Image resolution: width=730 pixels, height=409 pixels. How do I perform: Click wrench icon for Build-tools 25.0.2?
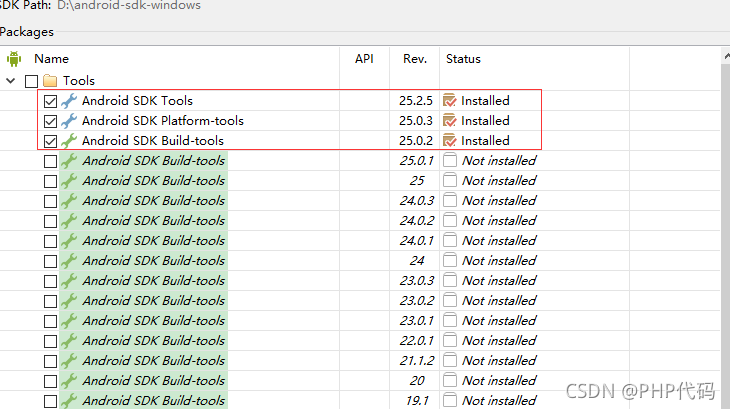tap(69, 141)
